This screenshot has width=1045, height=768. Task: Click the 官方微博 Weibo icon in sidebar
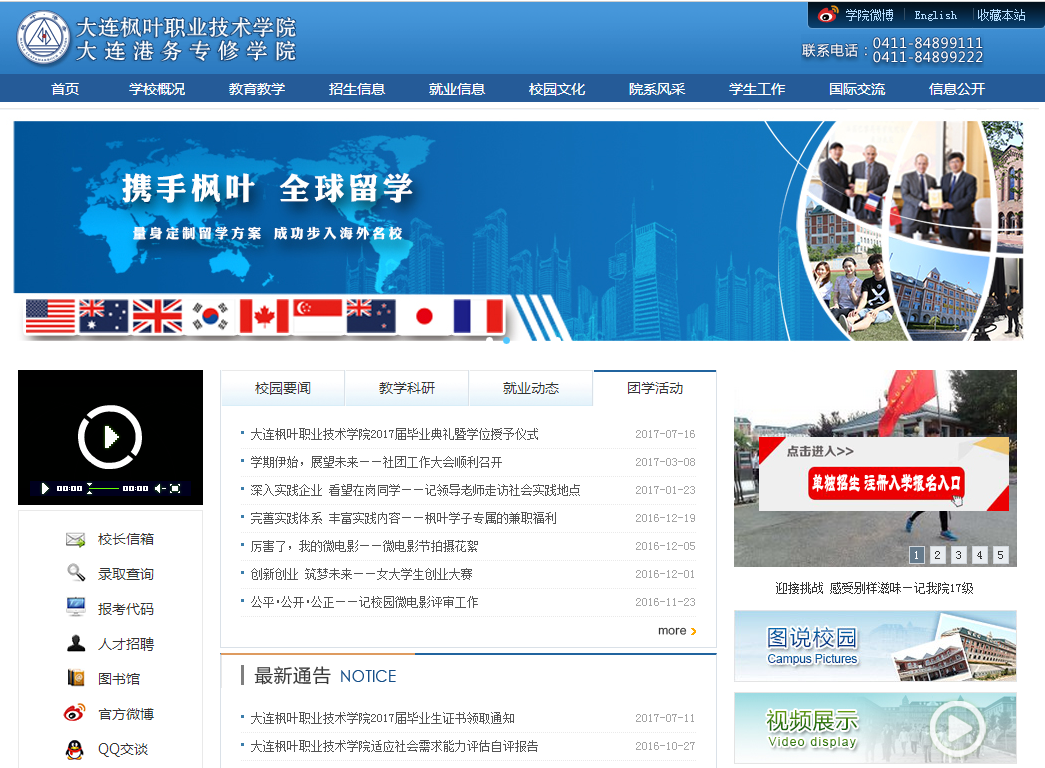click(x=76, y=713)
